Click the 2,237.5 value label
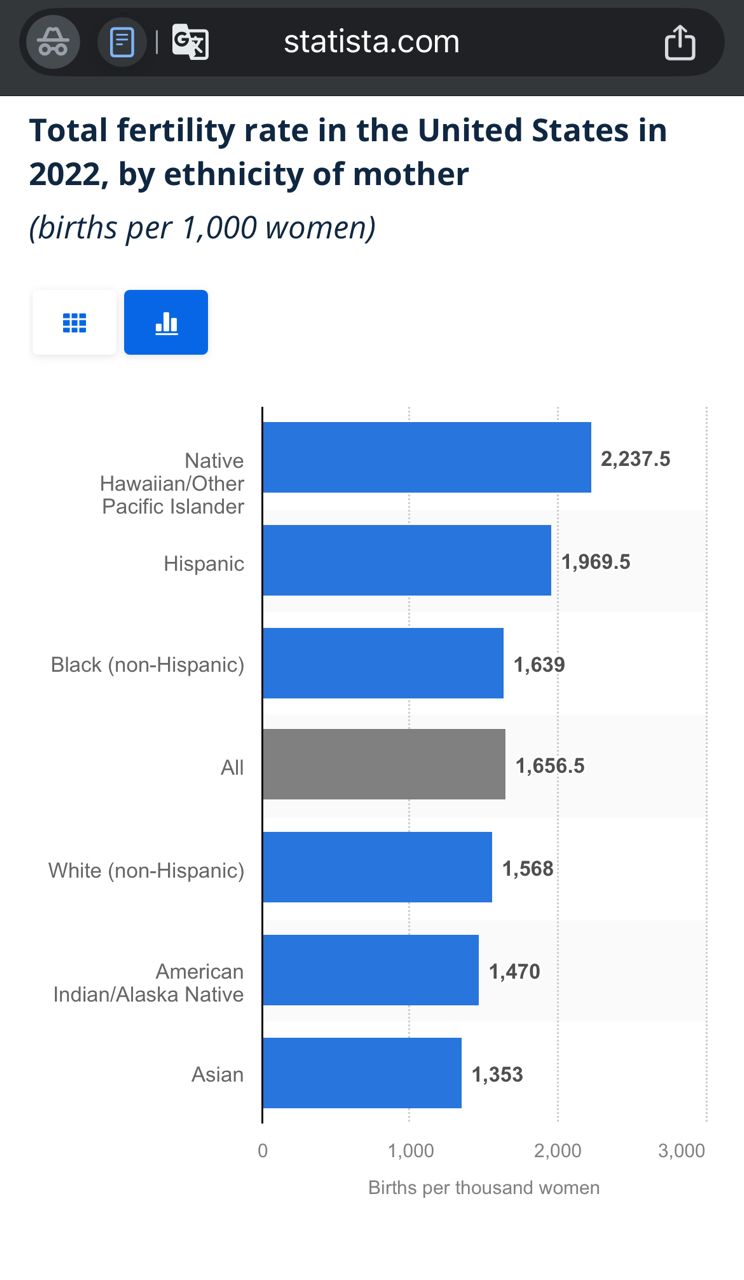The height and width of the screenshot is (1280, 744). pos(635,459)
